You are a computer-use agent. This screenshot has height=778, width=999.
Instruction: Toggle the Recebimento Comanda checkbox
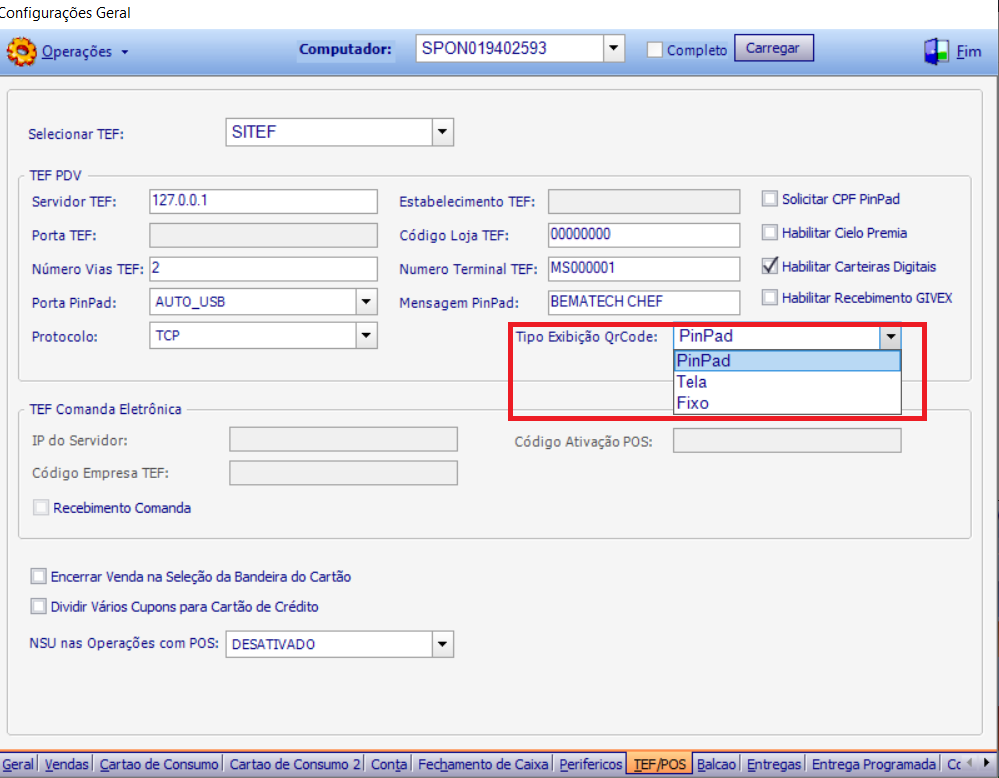coord(41,508)
